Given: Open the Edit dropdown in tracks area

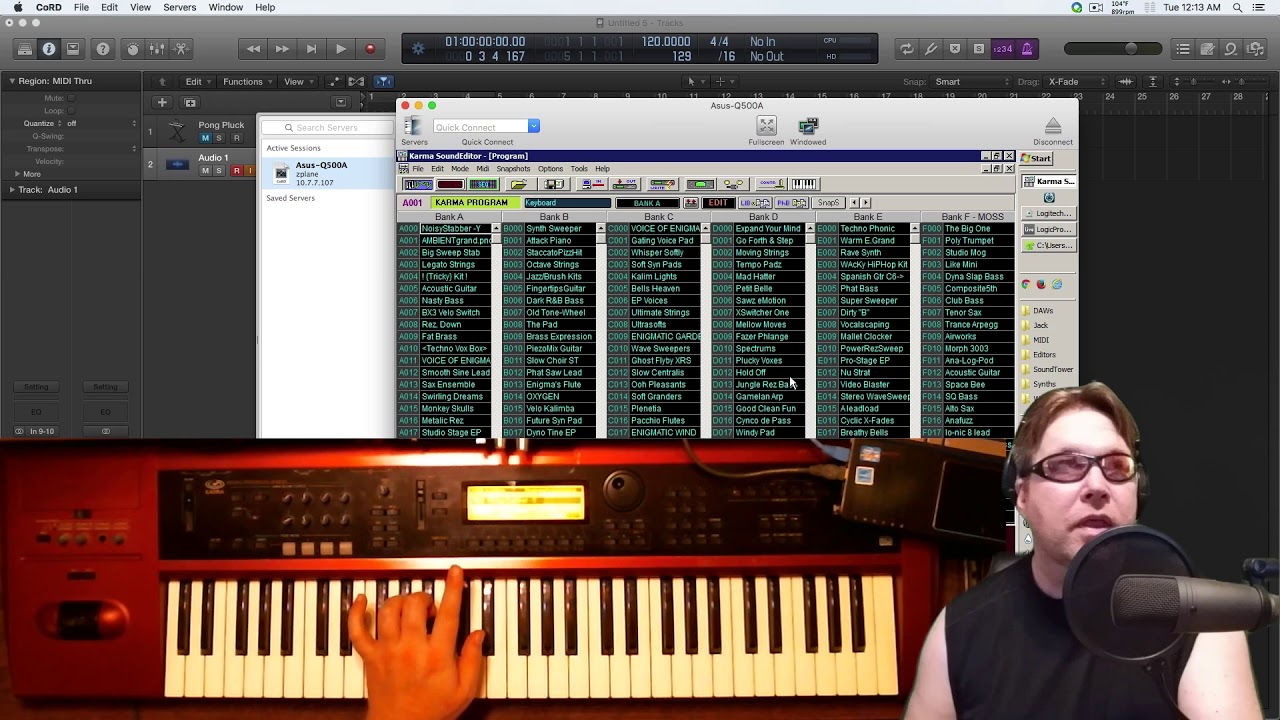Looking at the screenshot, I should [198, 82].
